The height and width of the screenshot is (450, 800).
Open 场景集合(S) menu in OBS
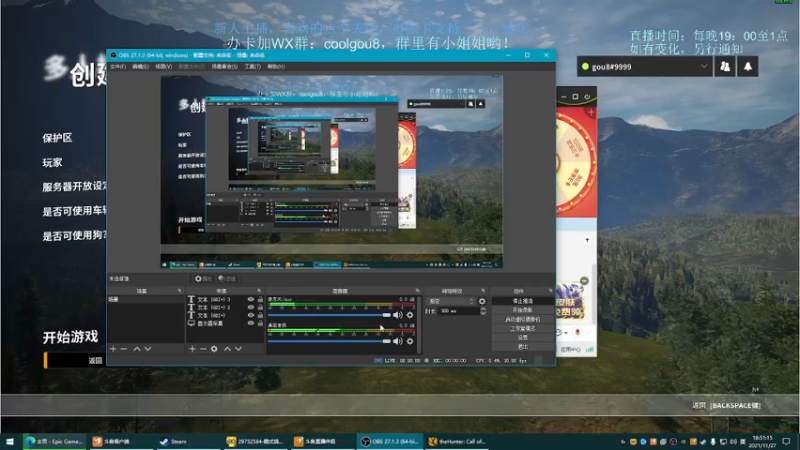coord(224,66)
